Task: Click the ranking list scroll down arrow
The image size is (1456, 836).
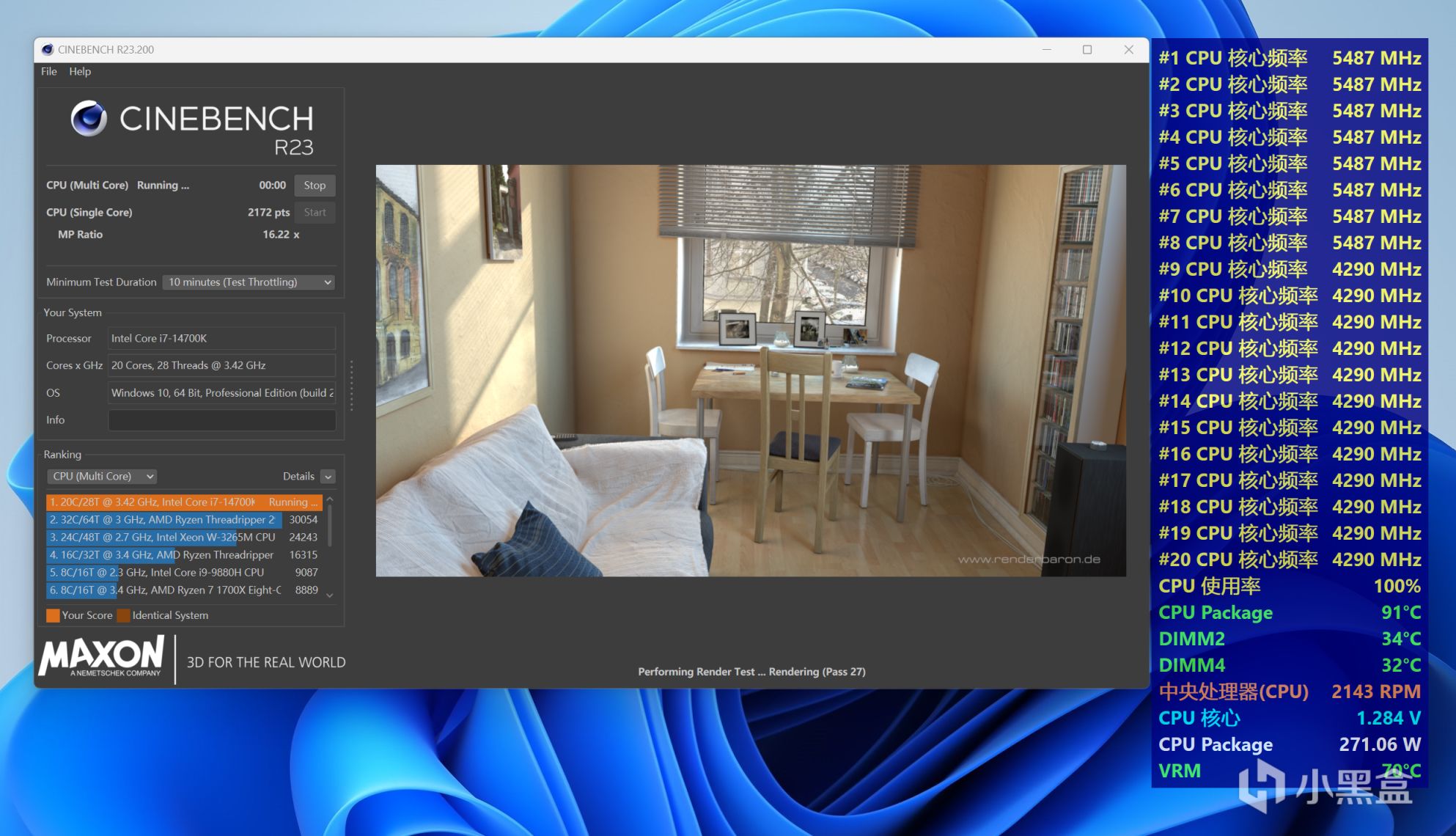Action: pos(330,595)
